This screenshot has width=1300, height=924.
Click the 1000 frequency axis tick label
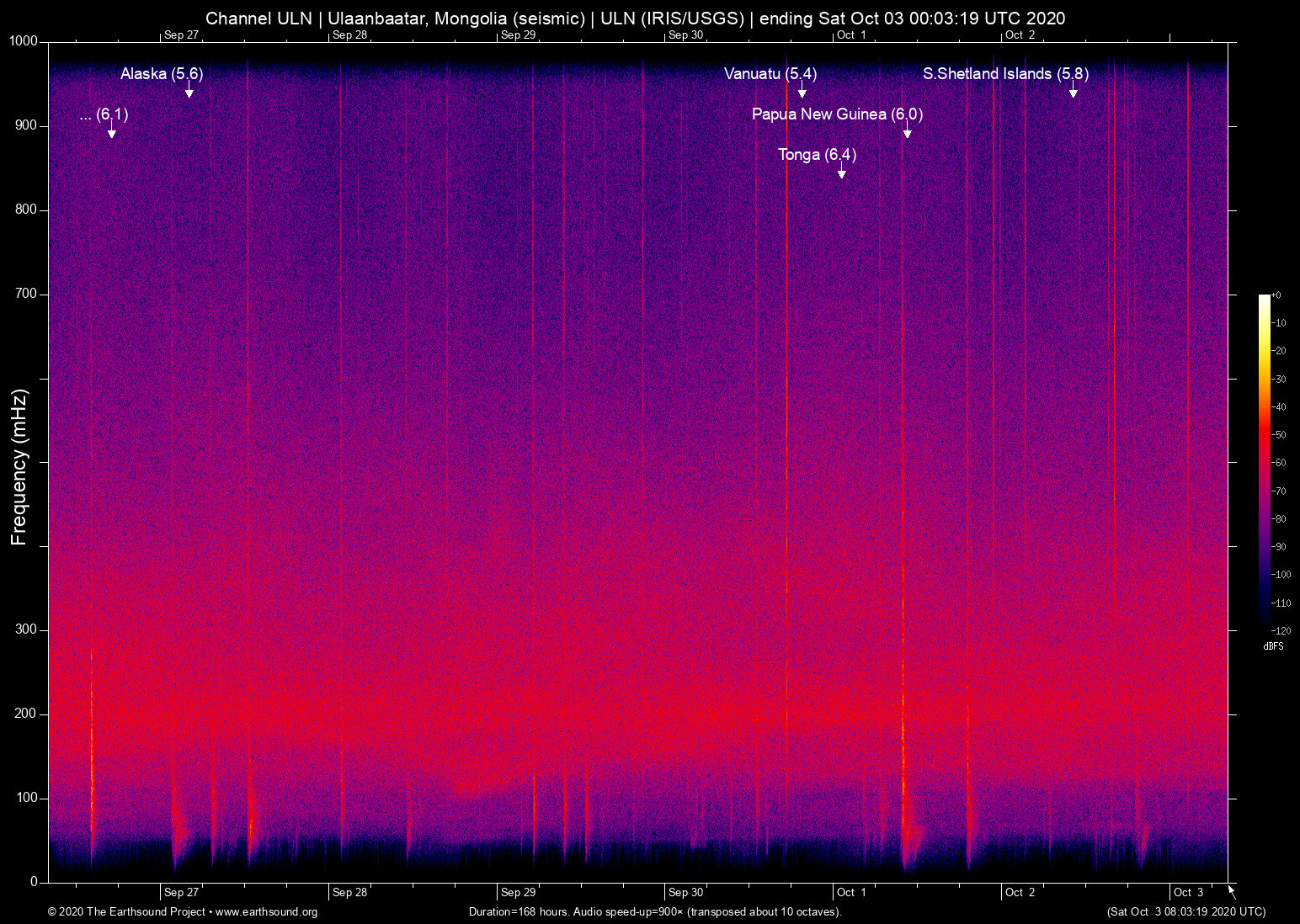coord(24,41)
